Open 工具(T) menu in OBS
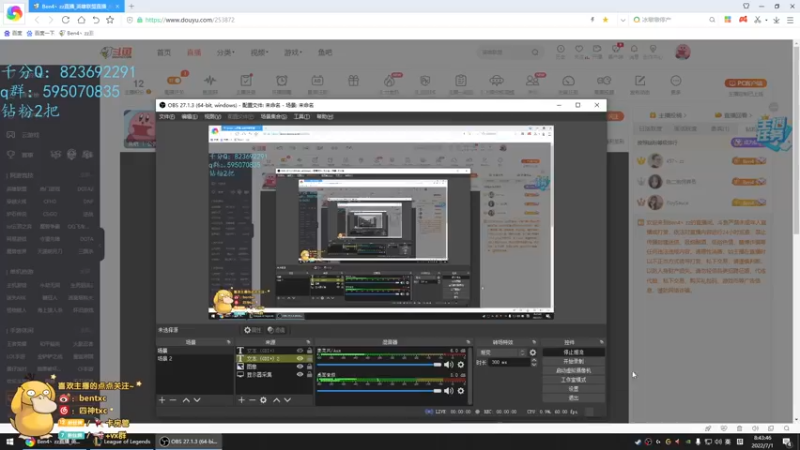 pyautogui.click(x=302, y=117)
